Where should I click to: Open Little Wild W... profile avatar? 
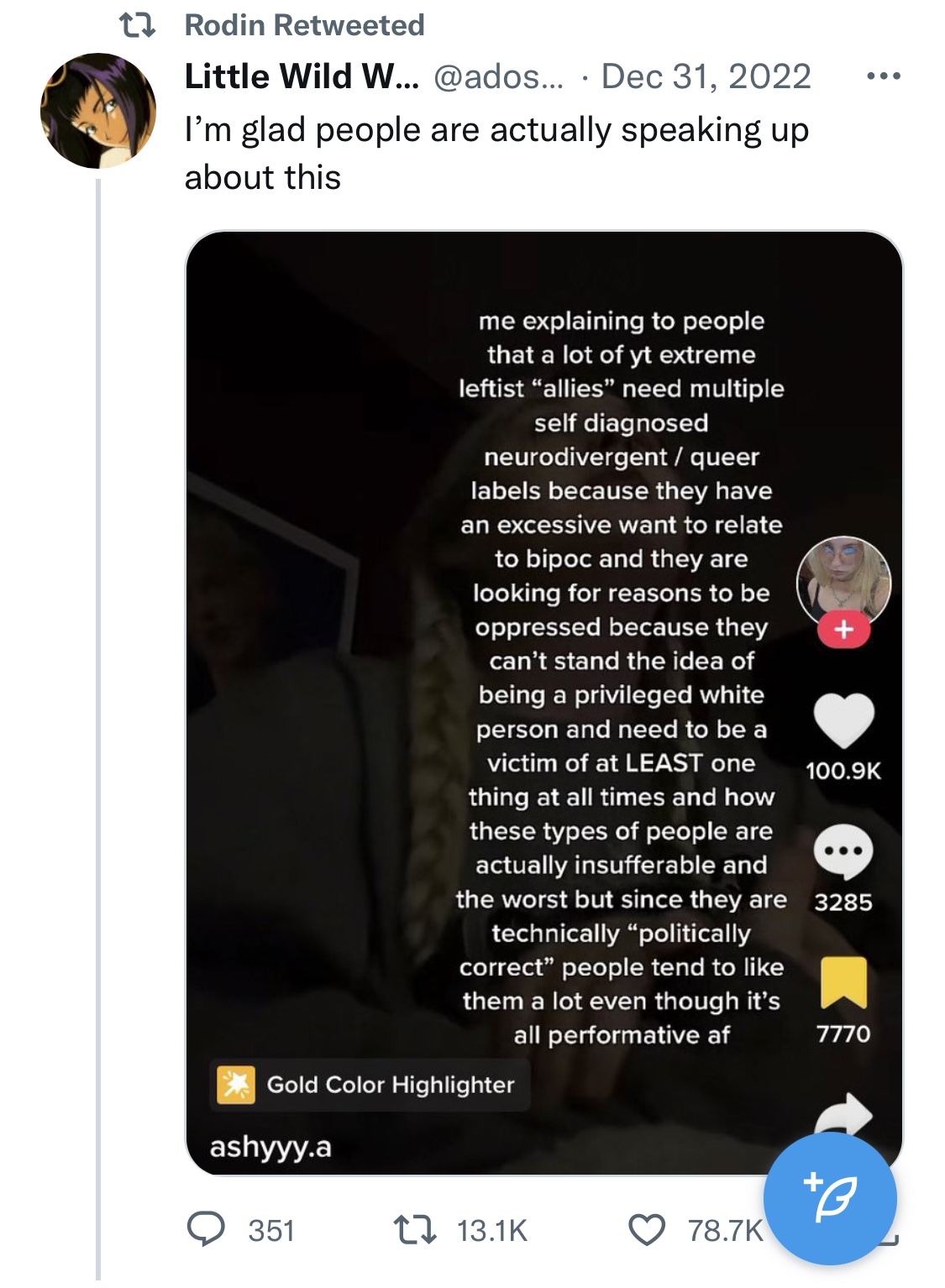pyautogui.click(x=98, y=111)
